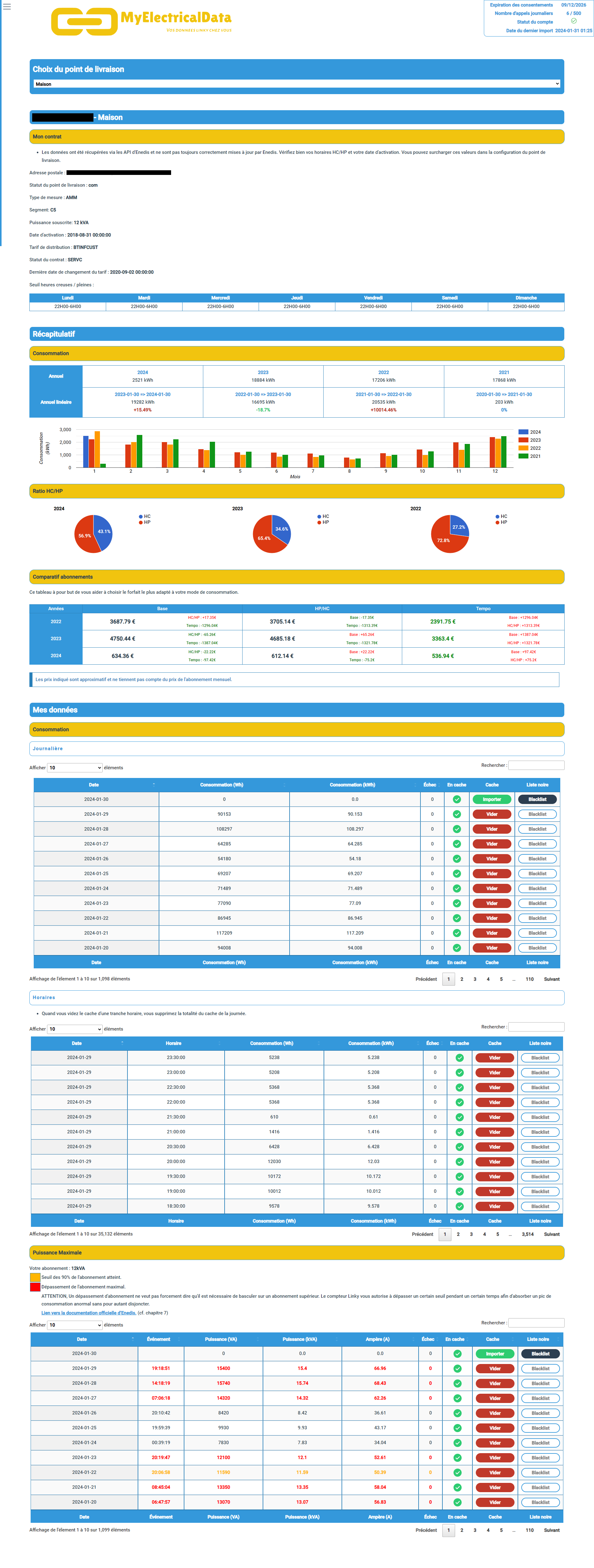Click the MyElectricalData logo
Viewport: 594px width, 1568px height.
(142, 21)
